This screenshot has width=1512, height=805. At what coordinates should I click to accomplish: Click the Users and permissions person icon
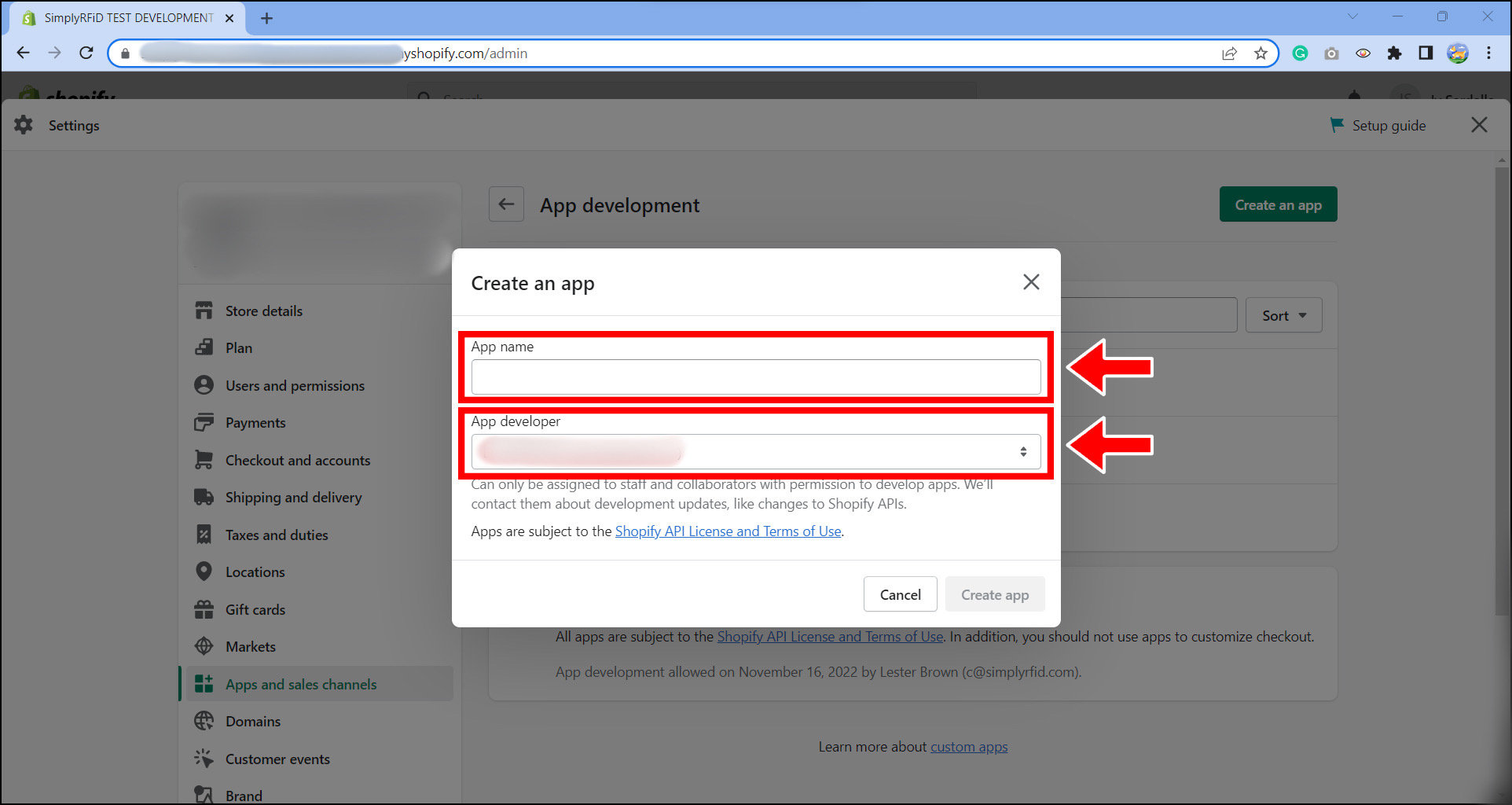tap(204, 385)
